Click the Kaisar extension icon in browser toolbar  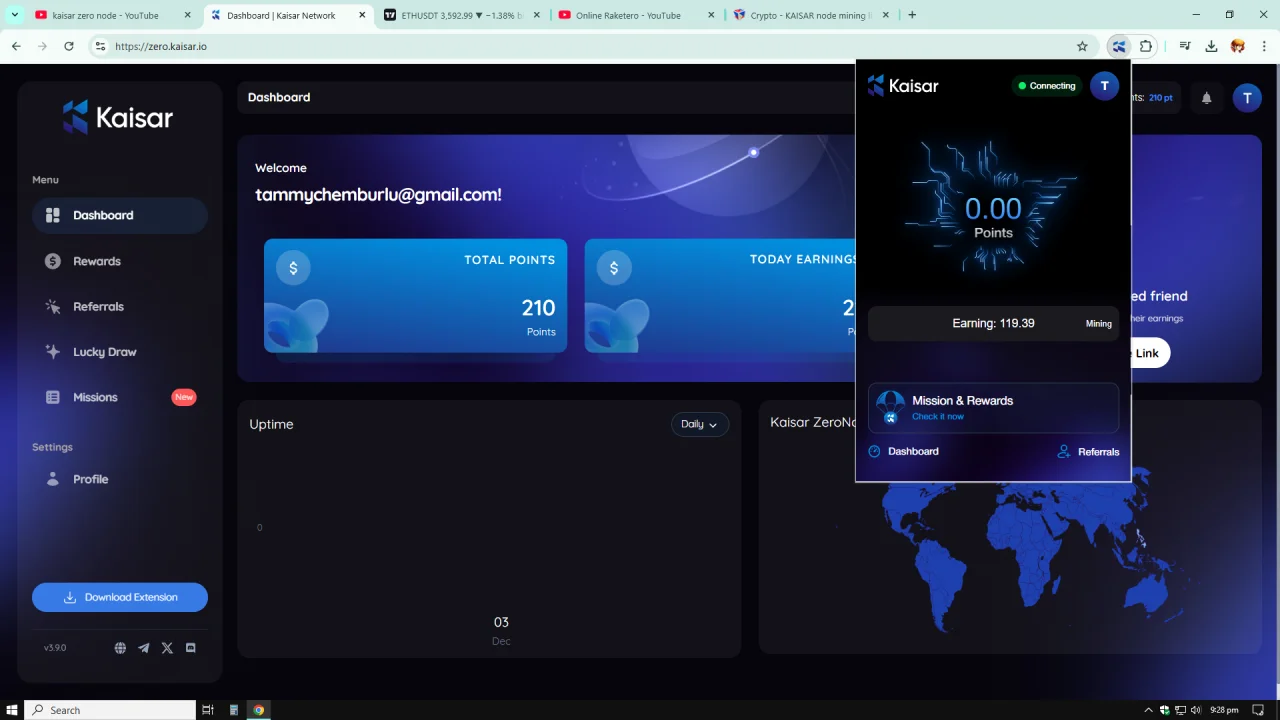point(1119,46)
